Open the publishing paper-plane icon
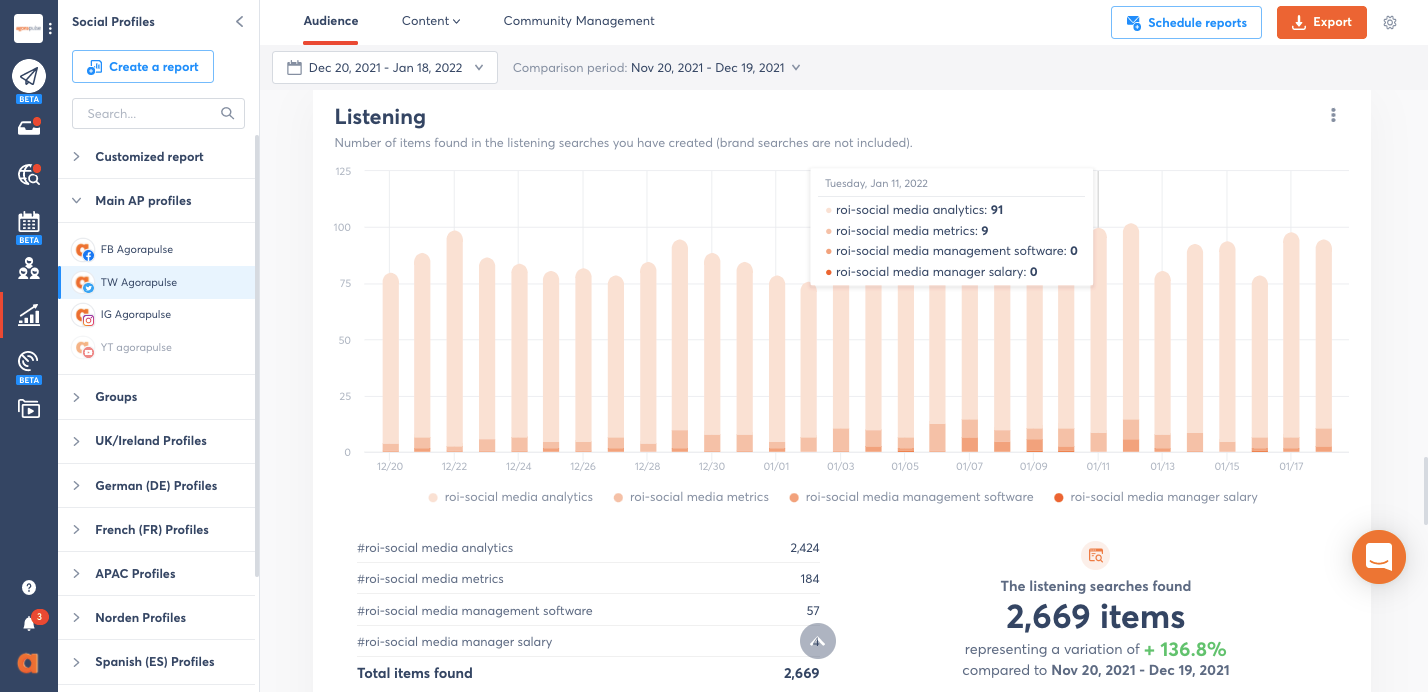This screenshot has height=692, width=1428. coord(29,76)
